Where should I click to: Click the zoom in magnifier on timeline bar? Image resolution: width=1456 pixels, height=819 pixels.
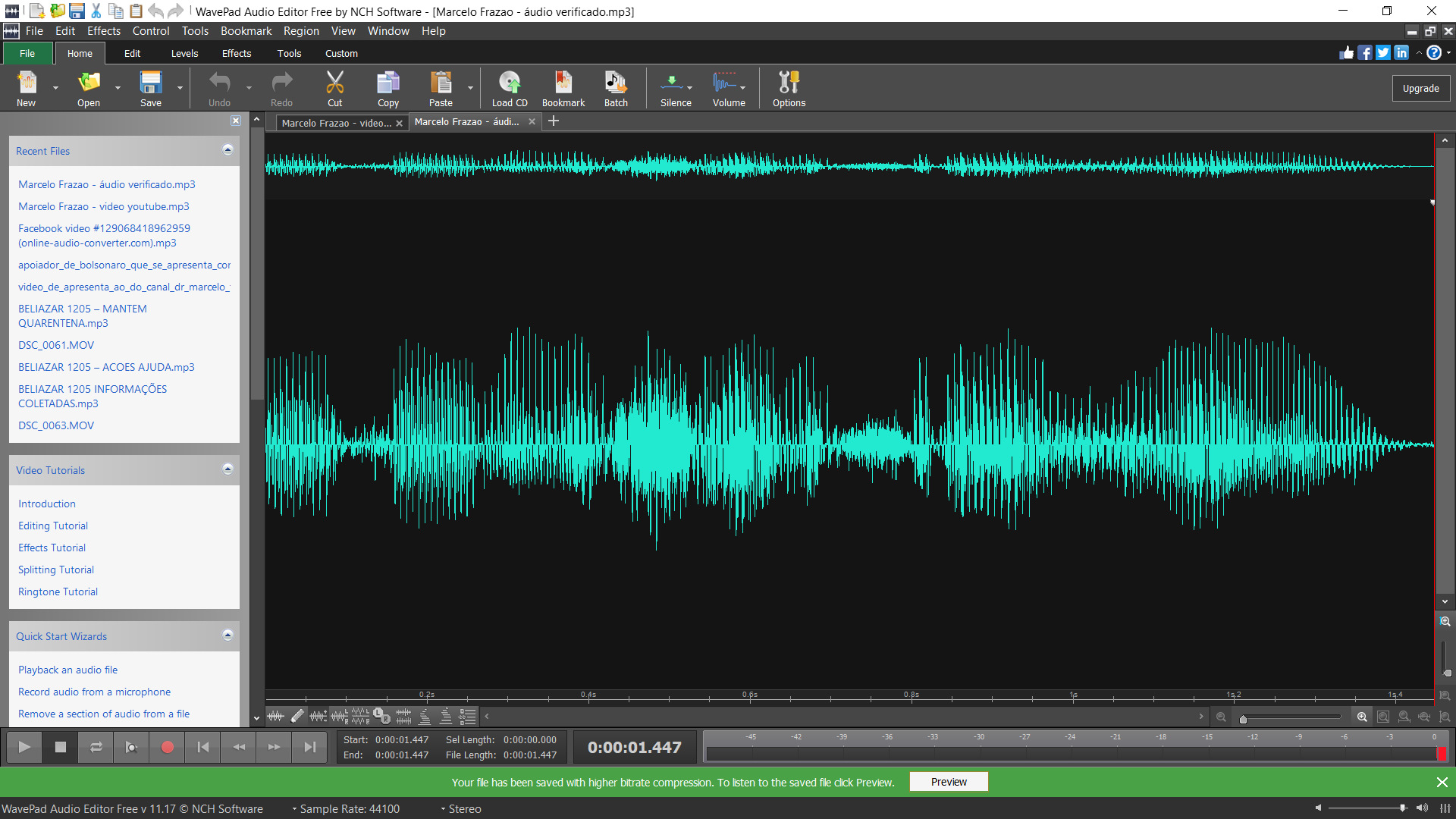pyautogui.click(x=1362, y=717)
